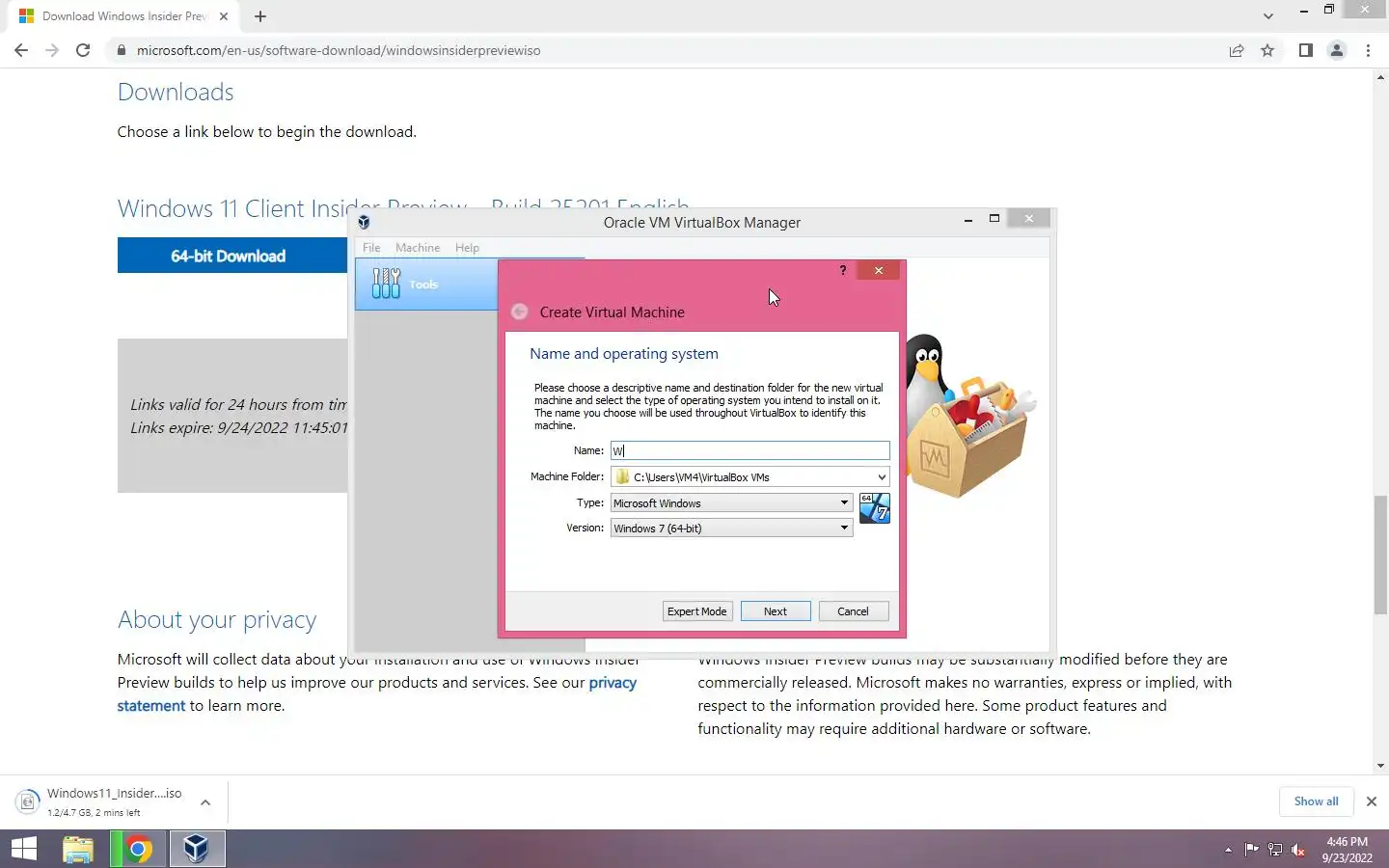The width and height of the screenshot is (1389, 868).
Task: Click the page vertical scrollbar thumb
Action: [x=1380, y=555]
